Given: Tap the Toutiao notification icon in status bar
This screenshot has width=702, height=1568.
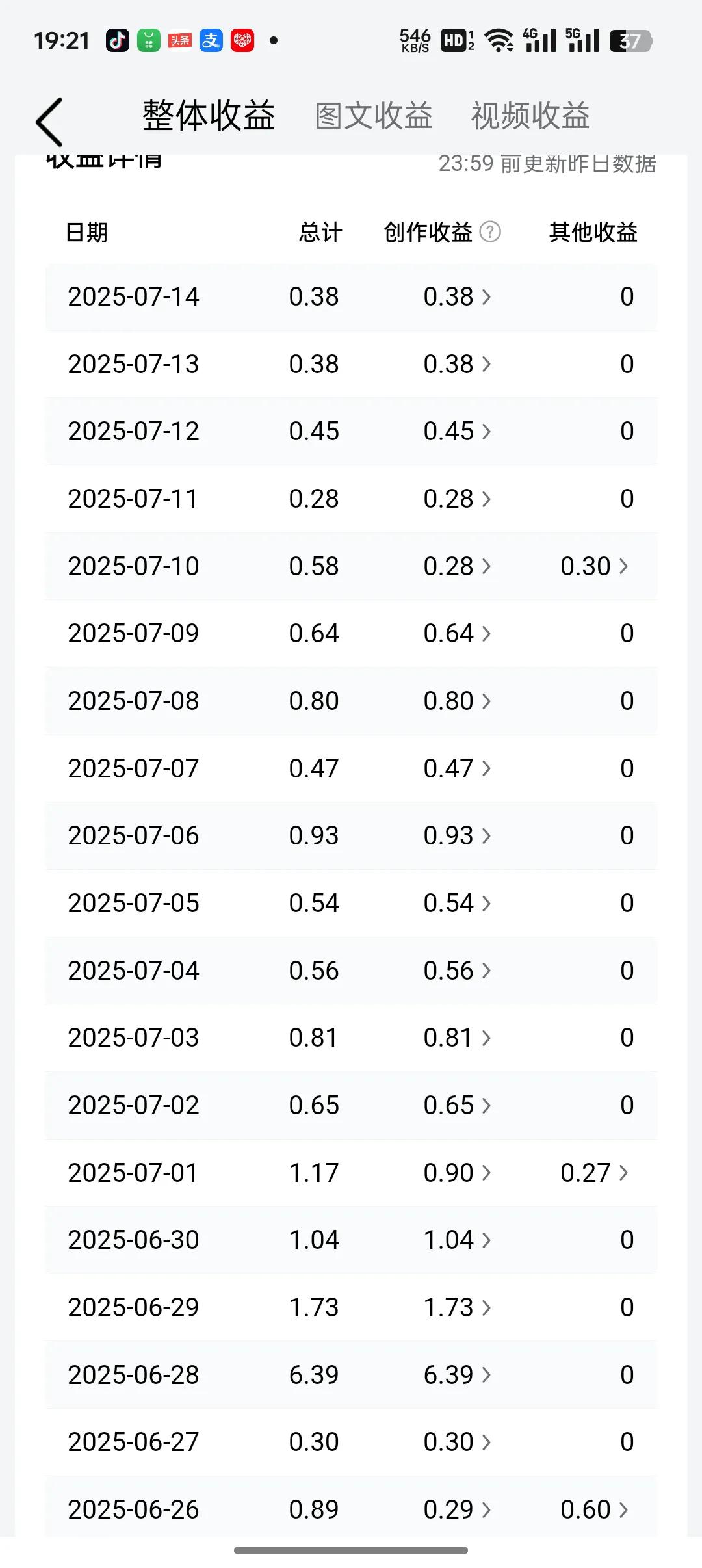Looking at the screenshot, I should point(180,40).
